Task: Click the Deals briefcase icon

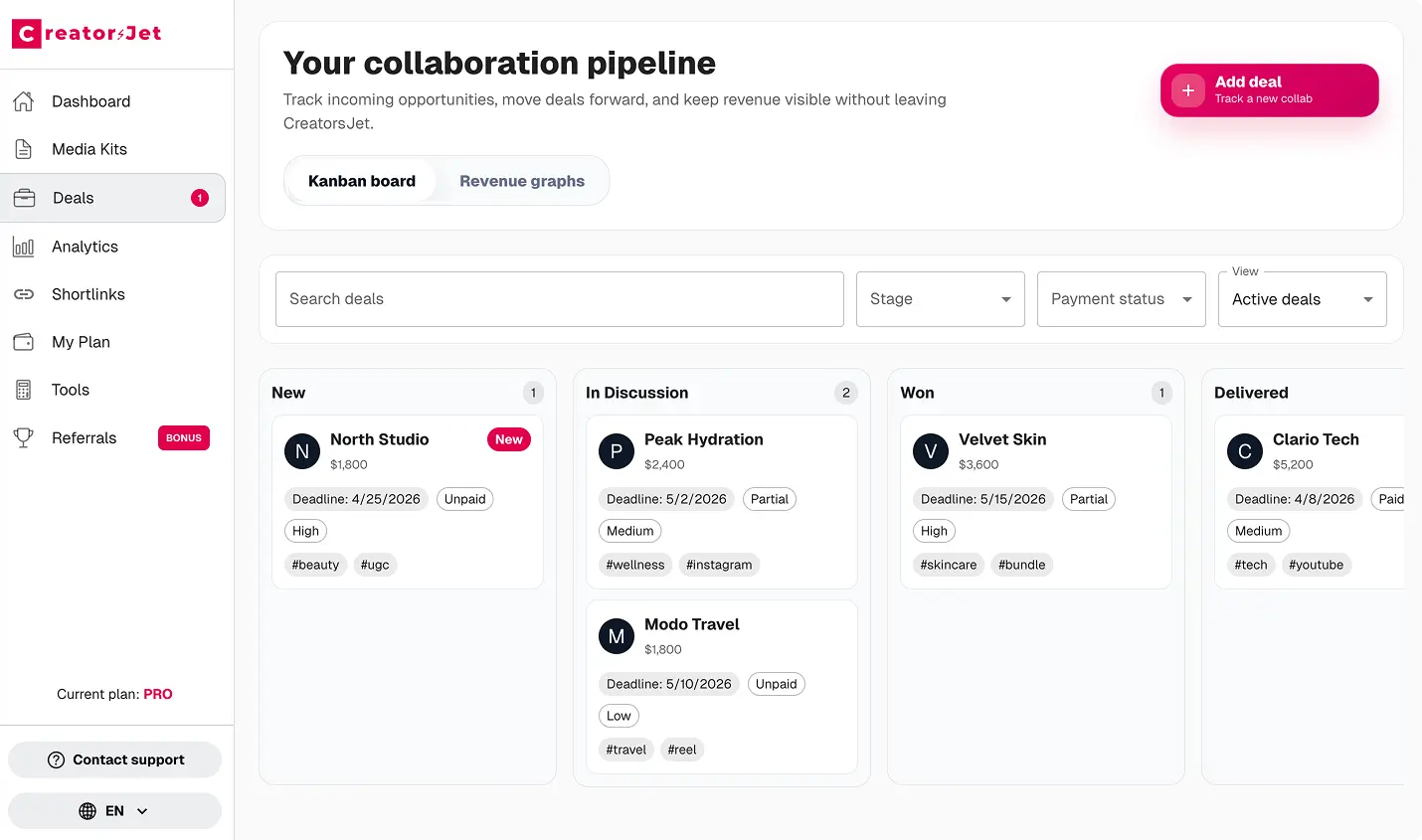Action: pyautogui.click(x=24, y=197)
